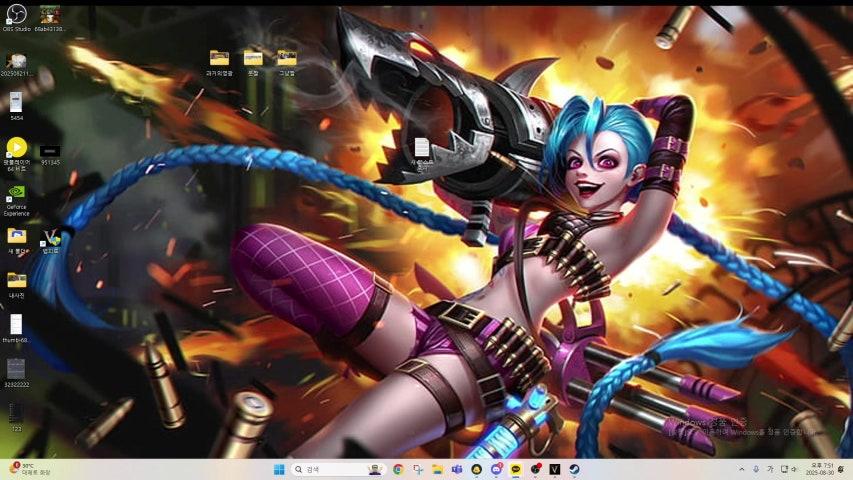853x480 pixels.
Task: Select the 951345 file icon
Action: click(50, 155)
